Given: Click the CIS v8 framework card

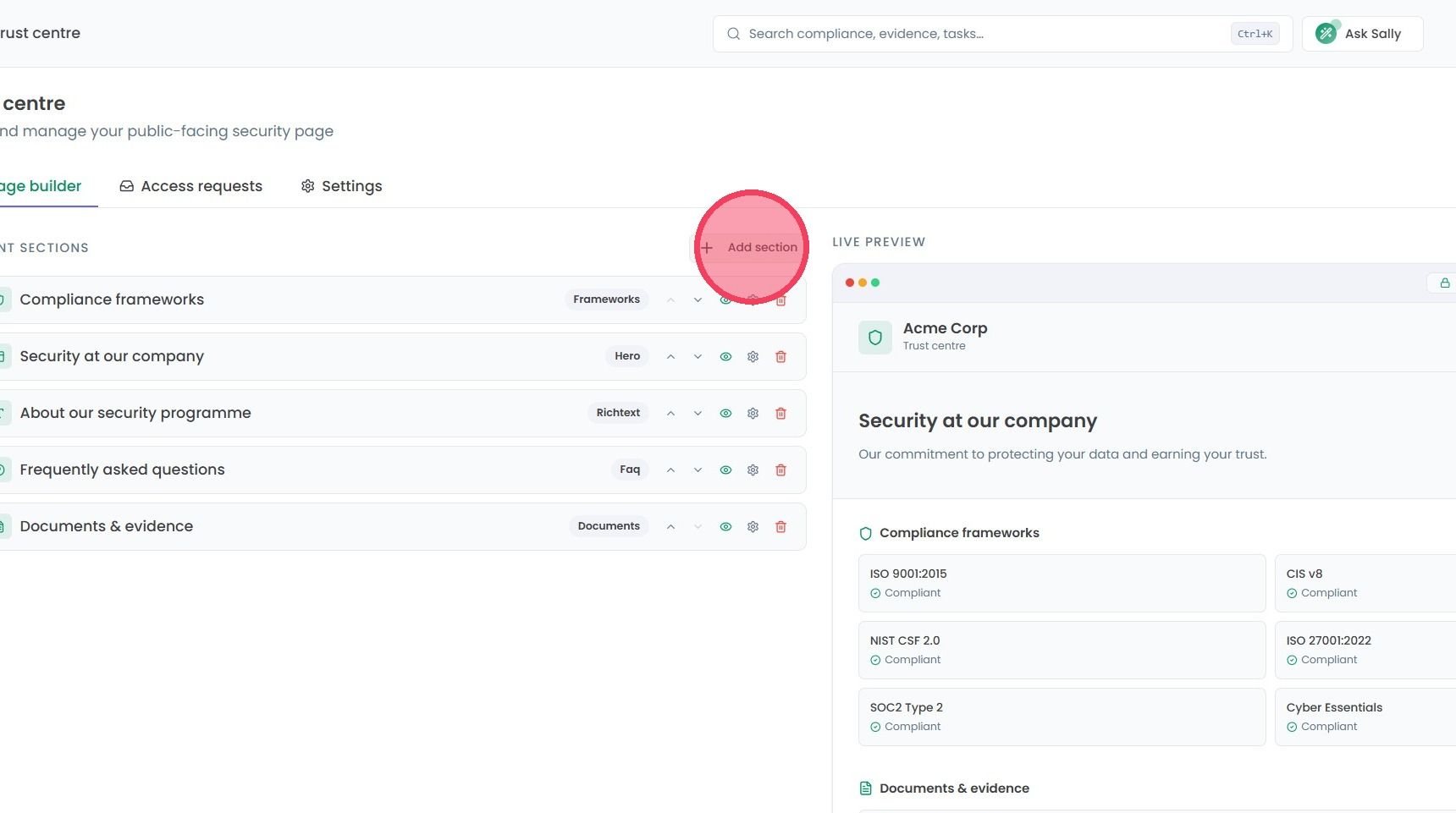Looking at the screenshot, I should pyautogui.click(x=1365, y=583).
